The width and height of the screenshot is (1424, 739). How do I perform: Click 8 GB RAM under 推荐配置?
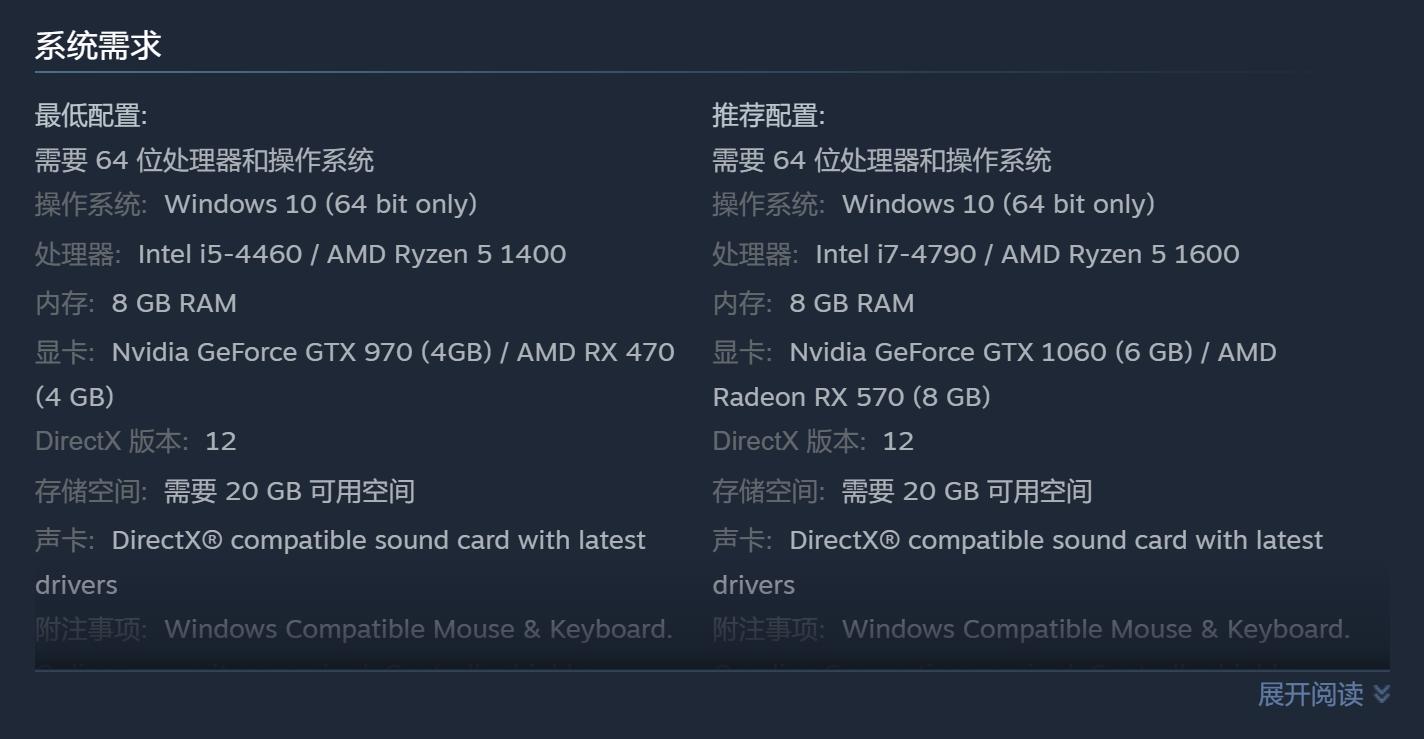pyautogui.click(x=851, y=303)
